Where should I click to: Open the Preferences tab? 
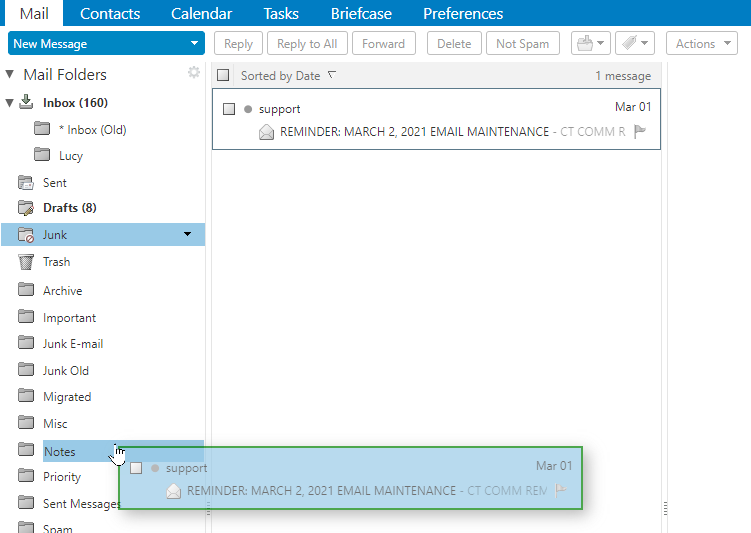click(462, 14)
